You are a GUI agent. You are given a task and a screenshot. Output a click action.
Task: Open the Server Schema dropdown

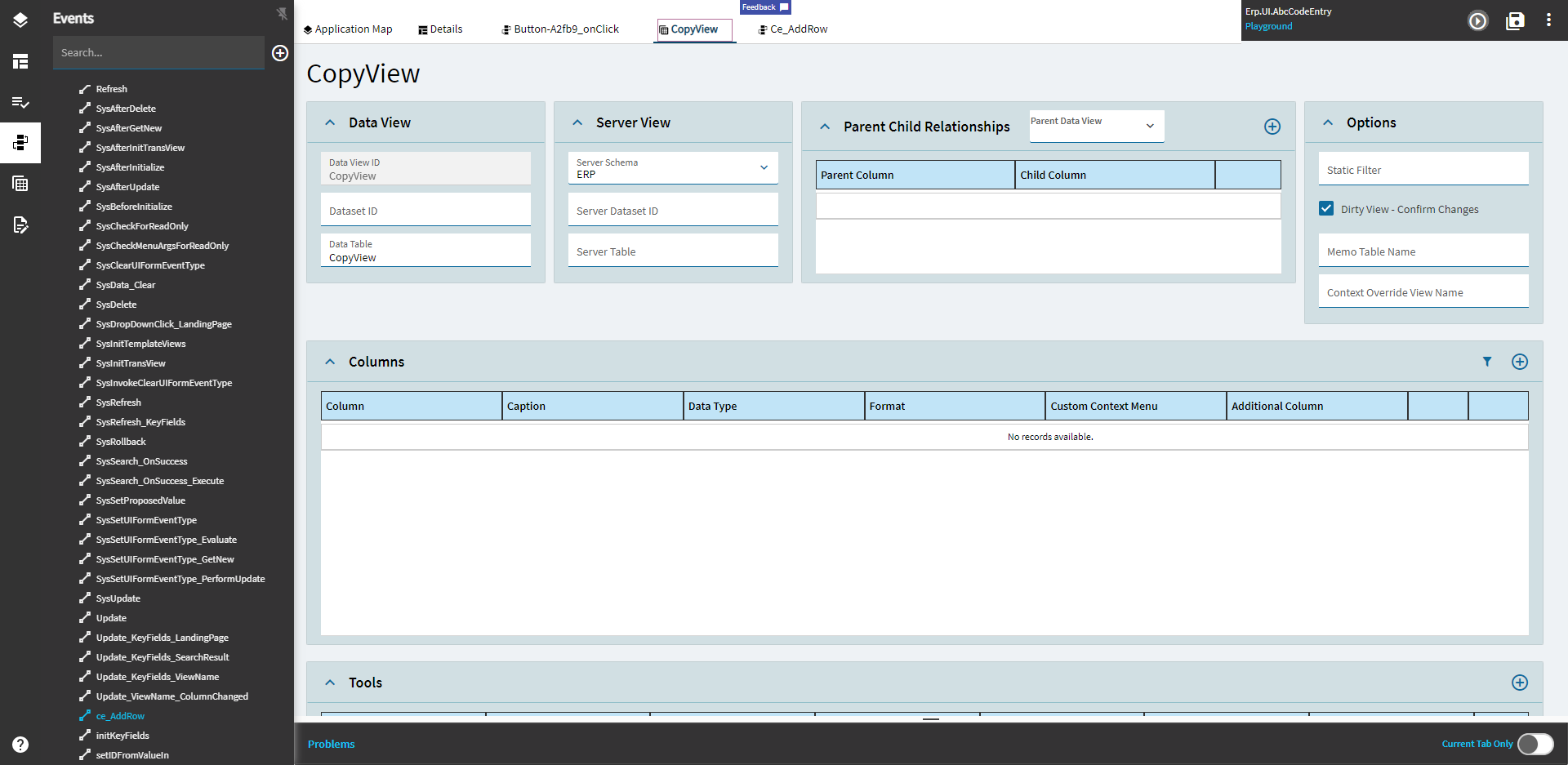(x=673, y=168)
